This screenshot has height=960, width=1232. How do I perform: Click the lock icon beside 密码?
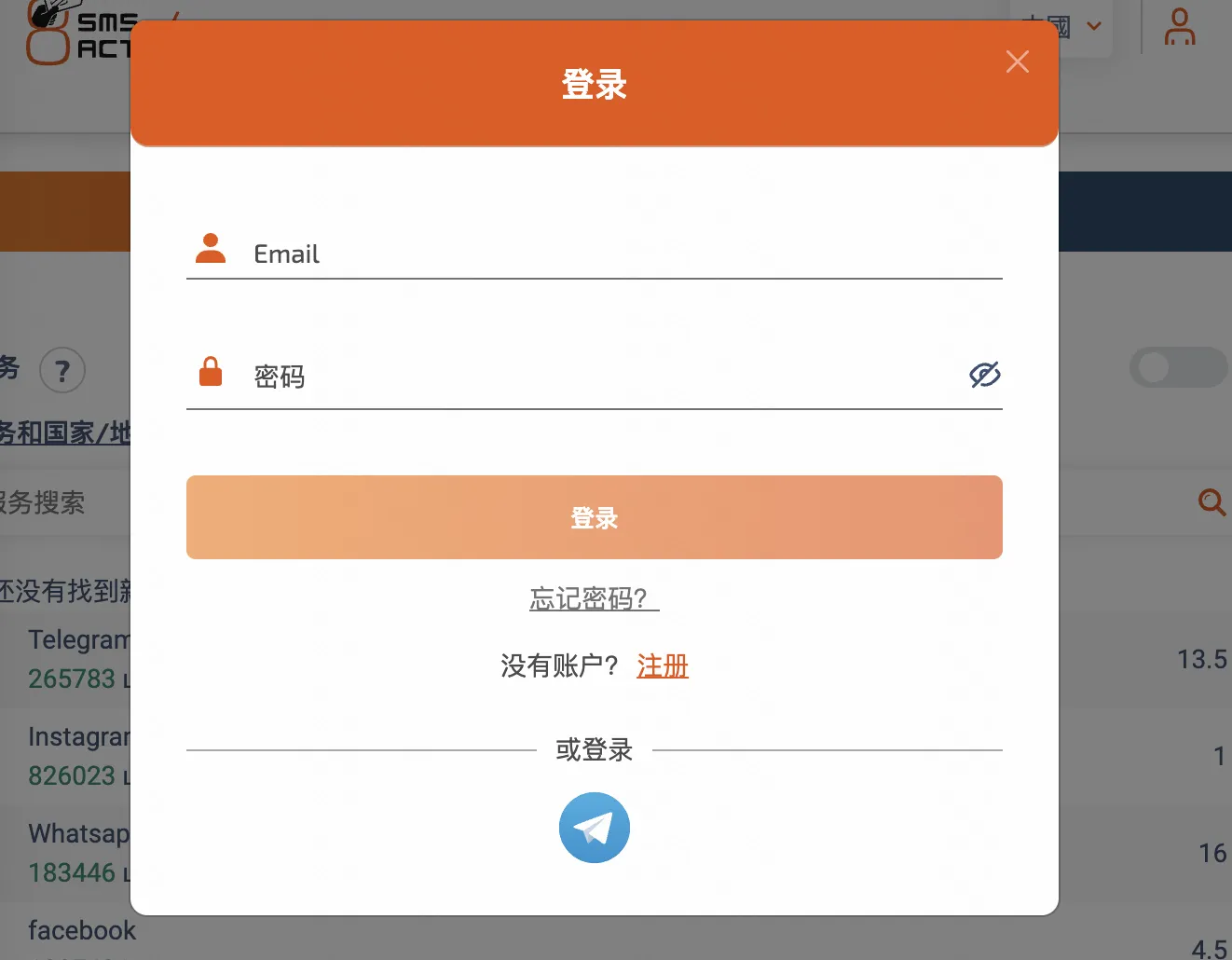pyautogui.click(x=211, y=371)
